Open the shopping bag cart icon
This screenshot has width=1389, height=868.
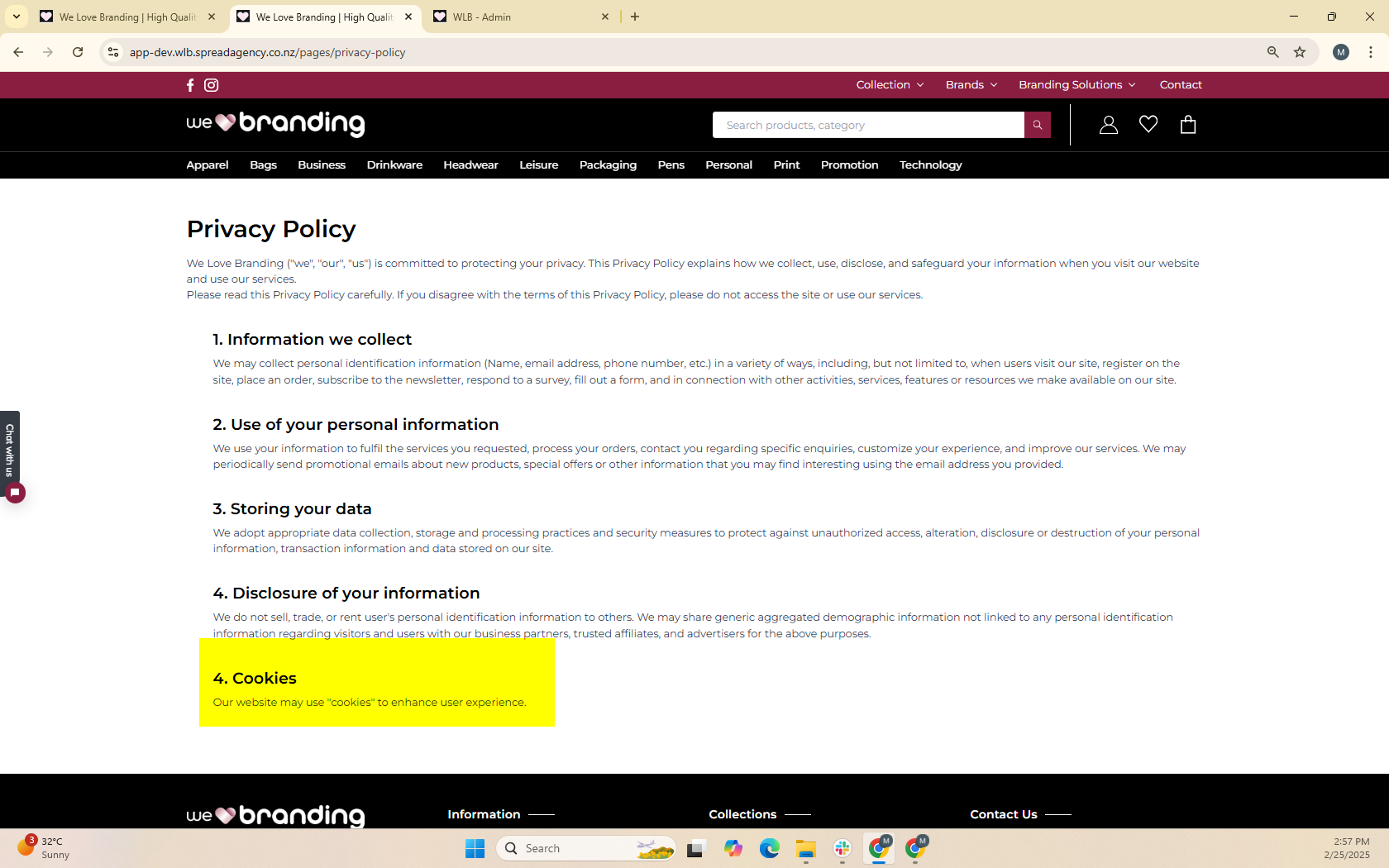pos(1187,125)
